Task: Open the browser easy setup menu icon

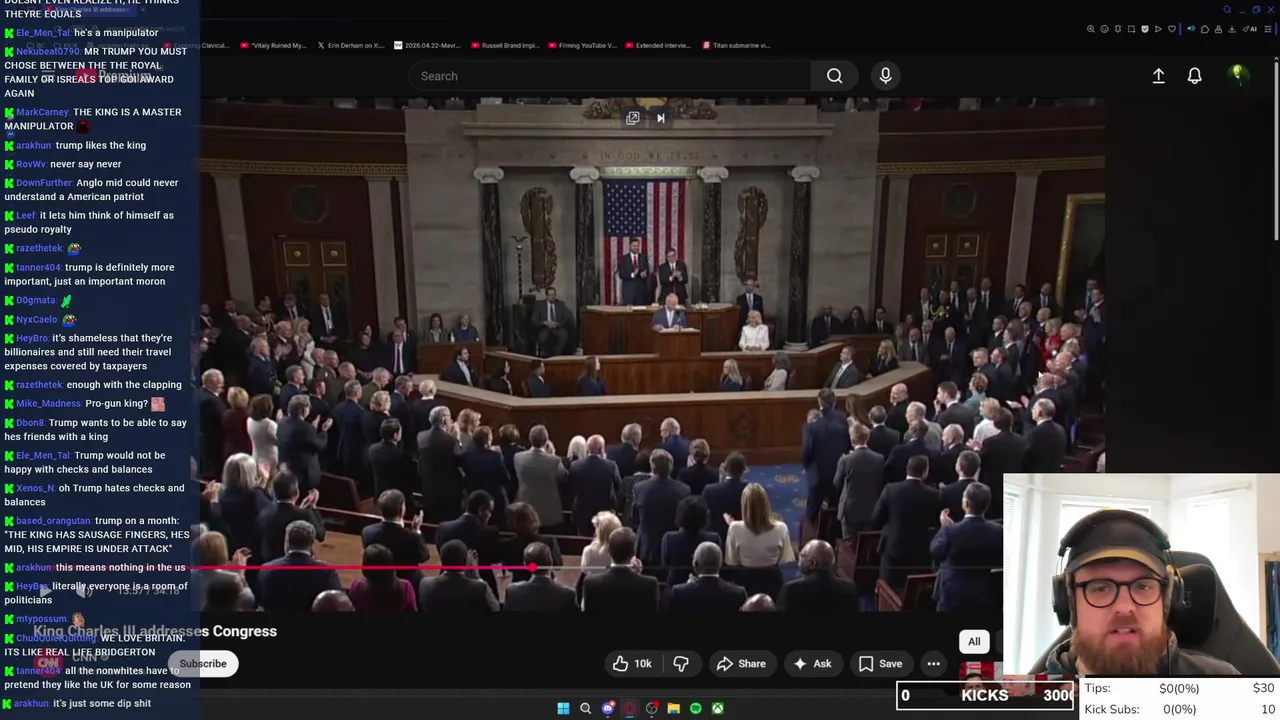Action: (1266, 29)
